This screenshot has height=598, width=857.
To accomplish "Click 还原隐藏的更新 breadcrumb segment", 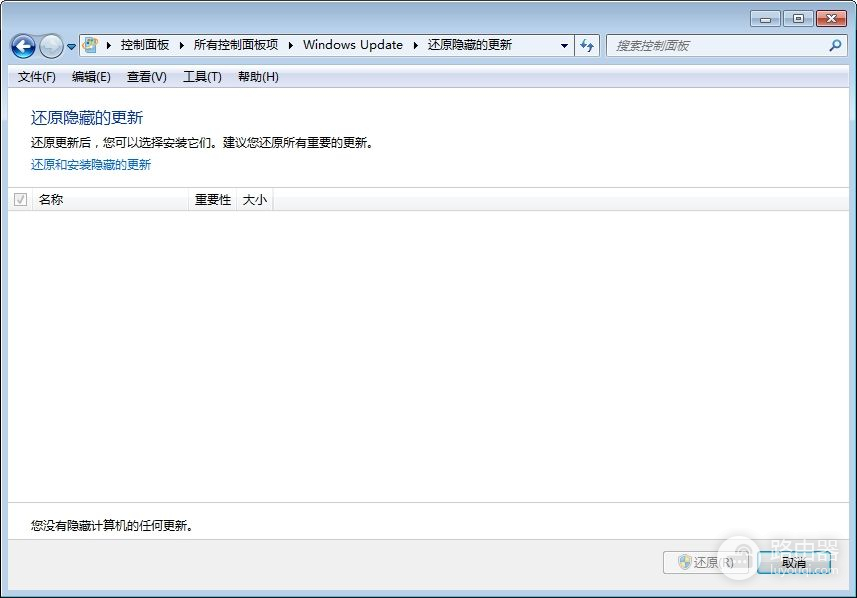I will coord(469,45).
